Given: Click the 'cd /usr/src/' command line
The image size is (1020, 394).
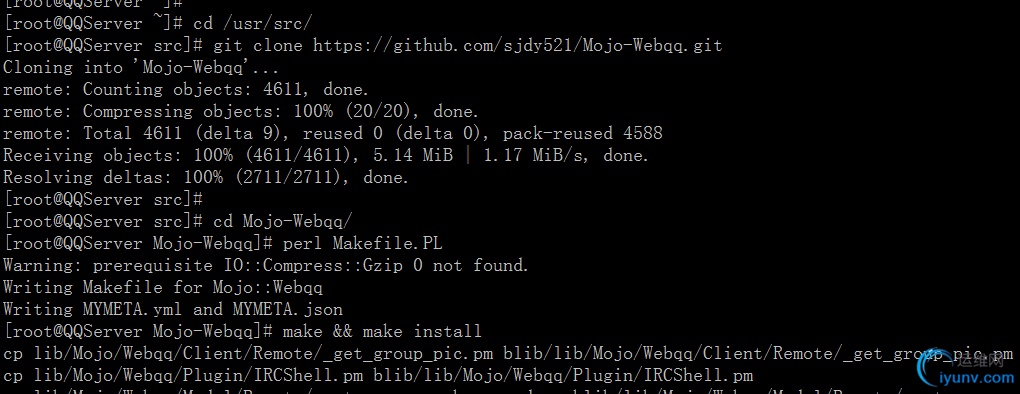Looking at the screenshot, I should (x=157, y=24).
